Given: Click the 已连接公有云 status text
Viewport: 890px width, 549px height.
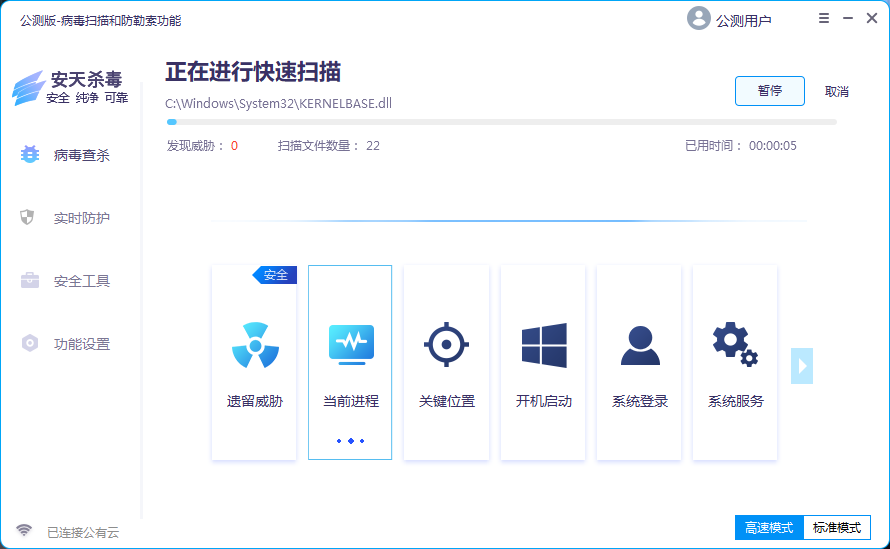Looking at the screenshot, I should click(x=83, y=533).
